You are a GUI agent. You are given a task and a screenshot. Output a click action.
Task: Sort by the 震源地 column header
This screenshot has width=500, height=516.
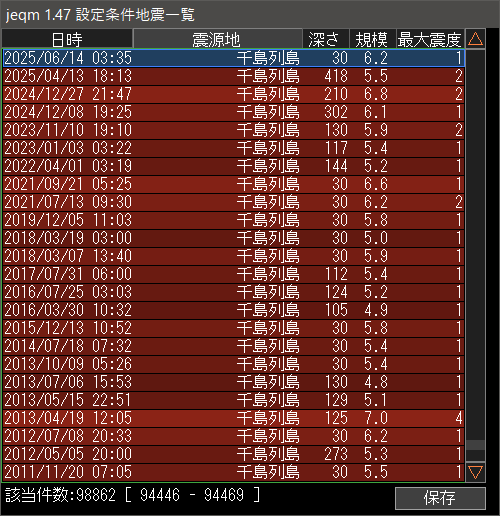click(x=218, y=39)
